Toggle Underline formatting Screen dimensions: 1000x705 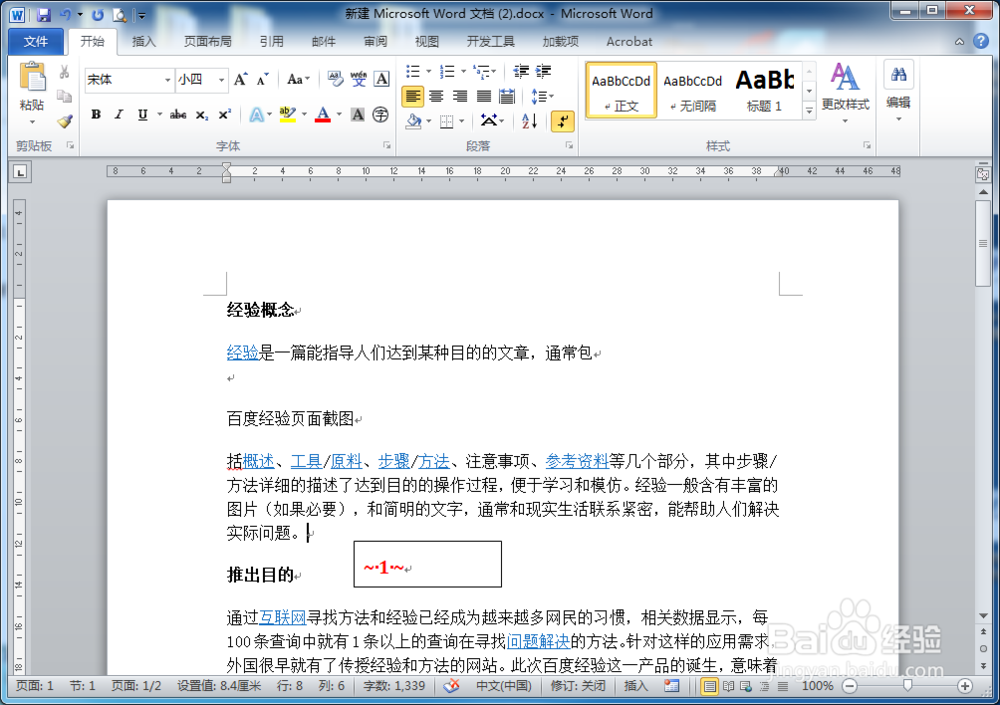pyautogui.click(x=142, y=115)
